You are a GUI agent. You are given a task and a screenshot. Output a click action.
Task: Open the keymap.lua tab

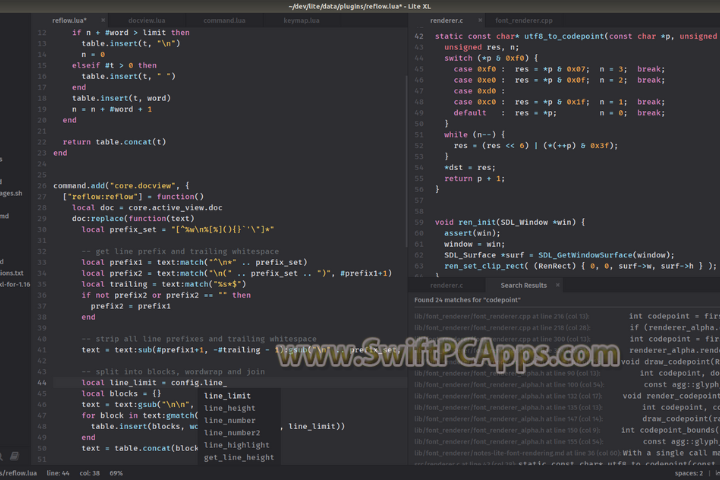301,21
